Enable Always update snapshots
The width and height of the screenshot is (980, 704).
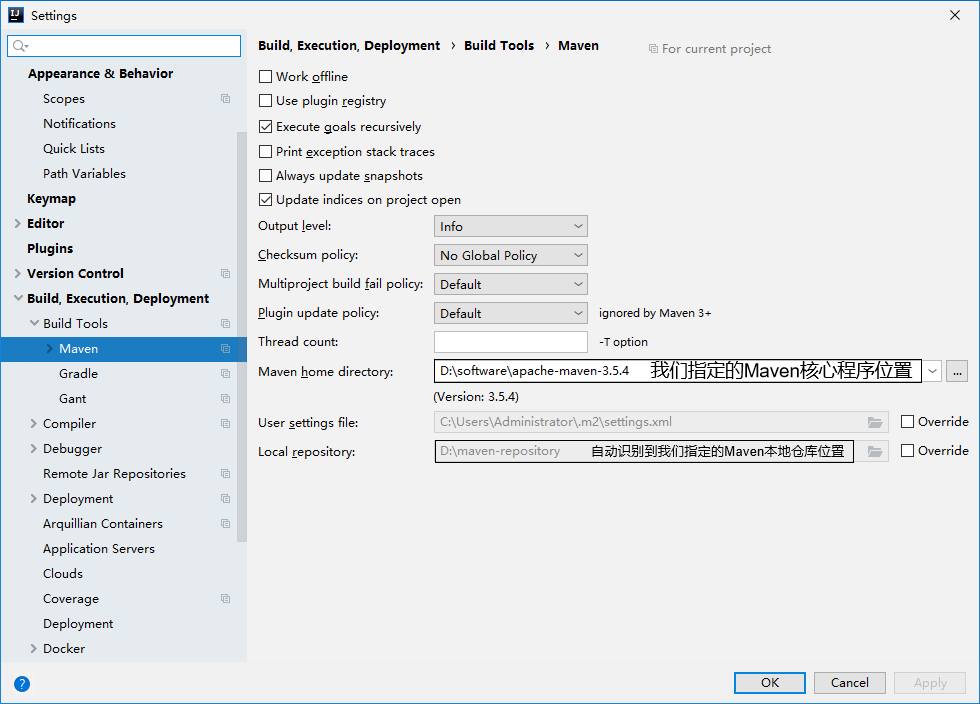(266, 176)
